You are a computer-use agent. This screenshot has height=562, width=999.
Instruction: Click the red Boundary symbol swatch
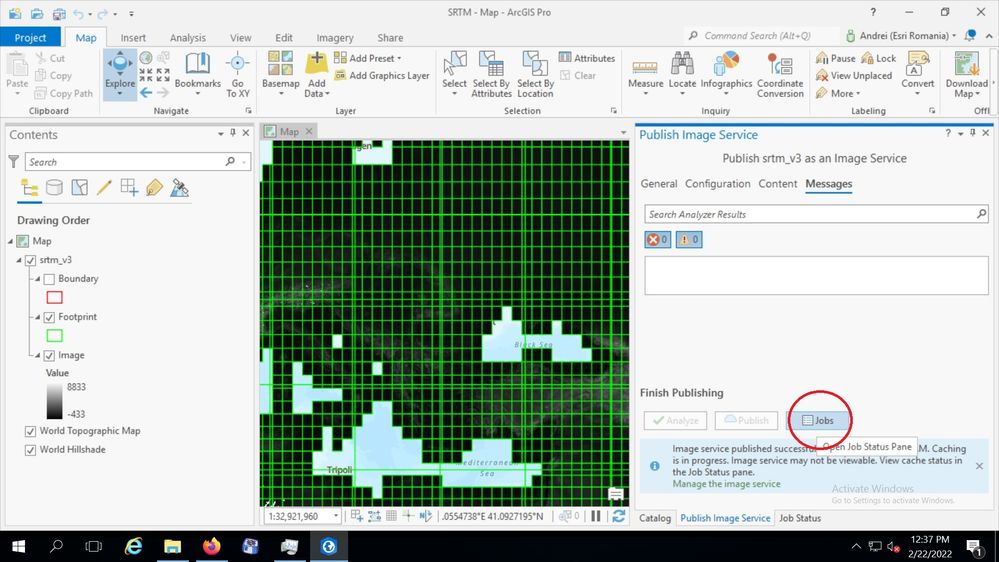click(55, 298)
